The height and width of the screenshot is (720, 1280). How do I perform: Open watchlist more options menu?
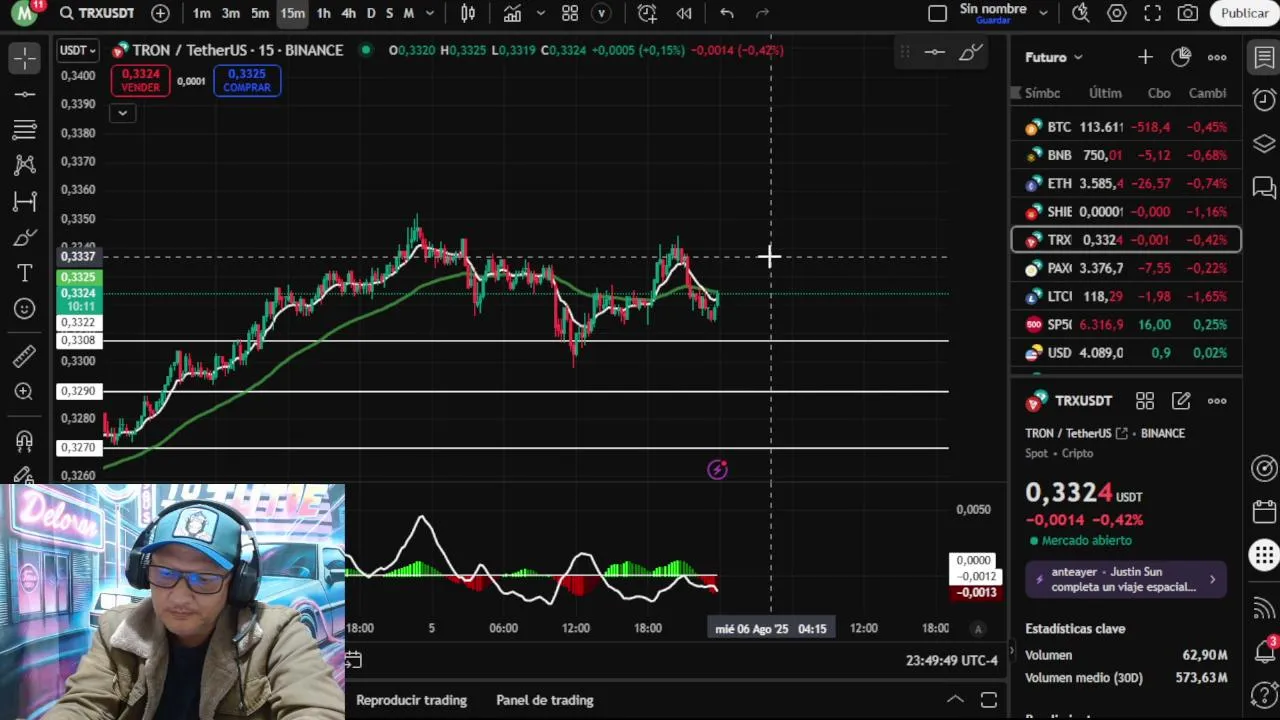click(x=1217, y=57)
